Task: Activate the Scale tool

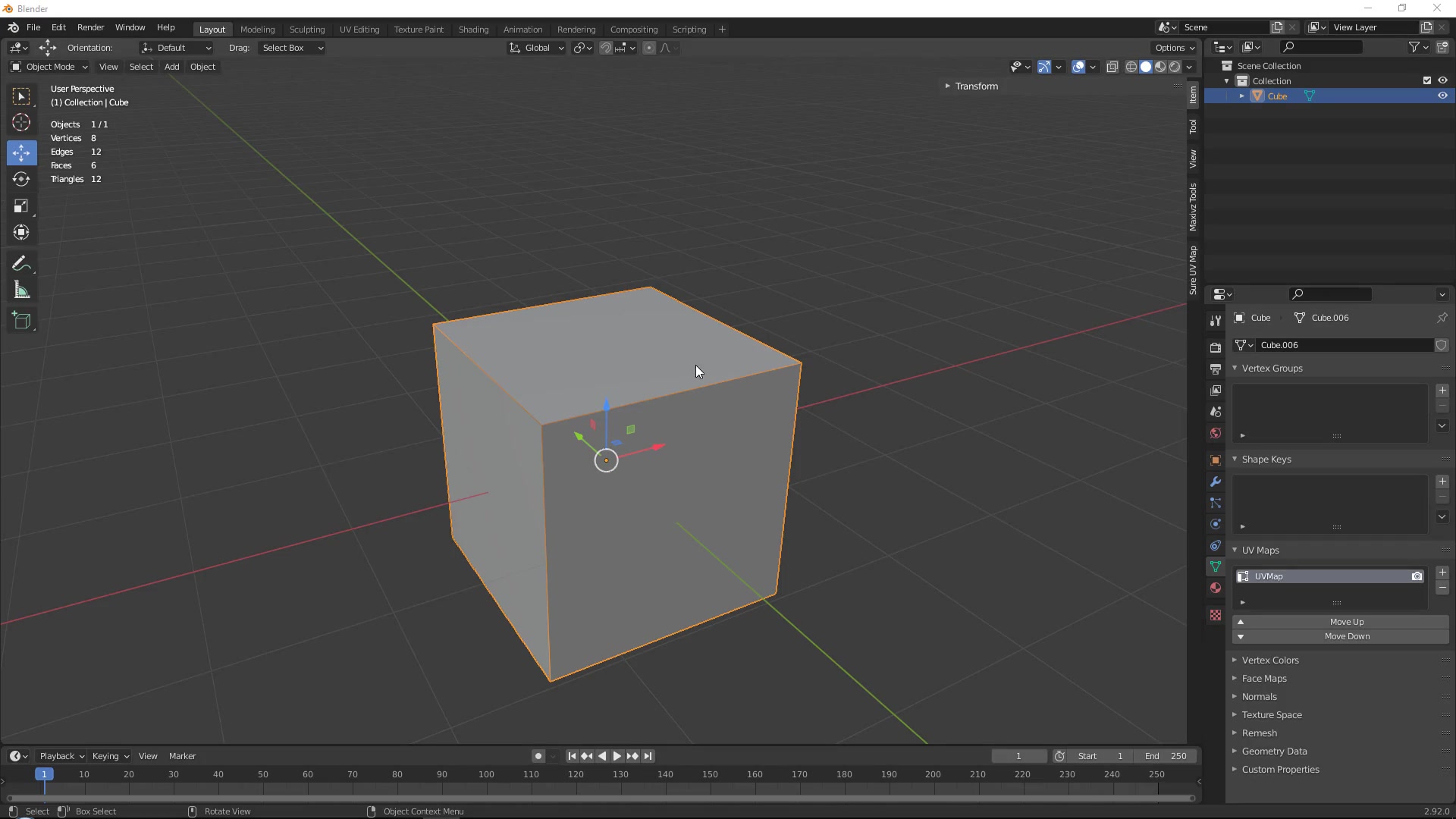Action: click(x=21, y=206)
